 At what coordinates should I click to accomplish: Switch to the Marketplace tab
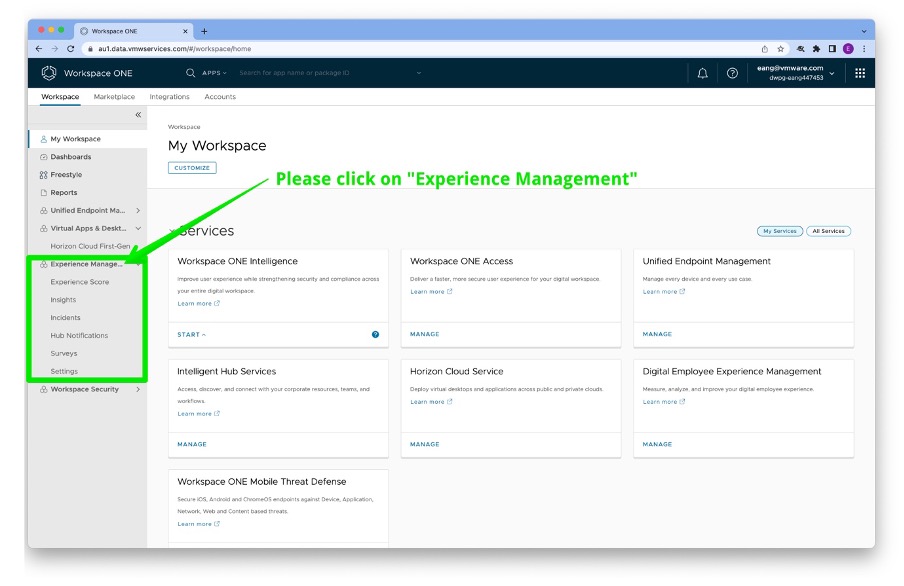click(114, 97)
